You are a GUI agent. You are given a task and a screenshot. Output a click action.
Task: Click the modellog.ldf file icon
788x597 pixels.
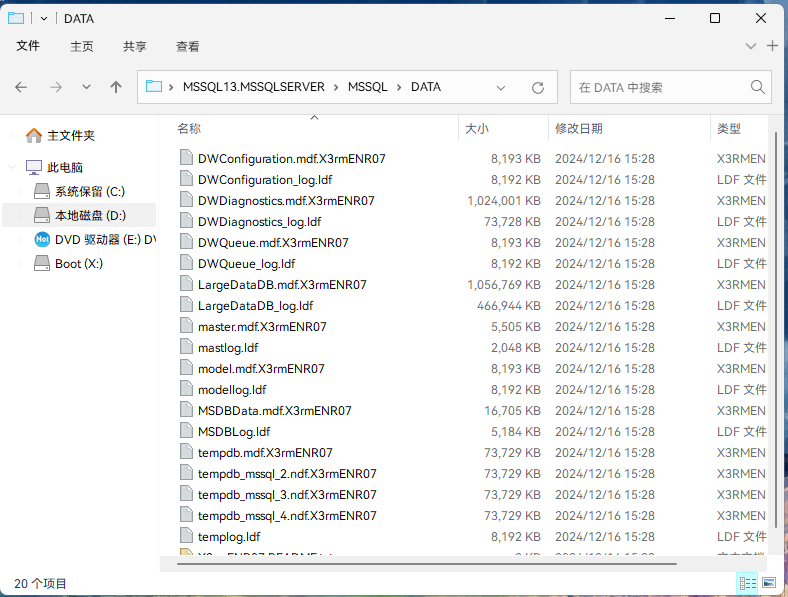point(186,389)
